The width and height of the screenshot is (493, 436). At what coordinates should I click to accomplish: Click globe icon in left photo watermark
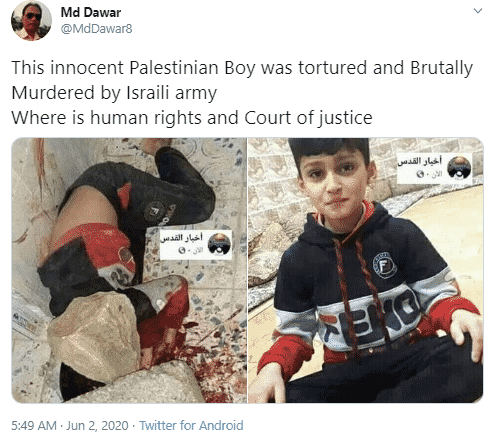click(182, 250)
